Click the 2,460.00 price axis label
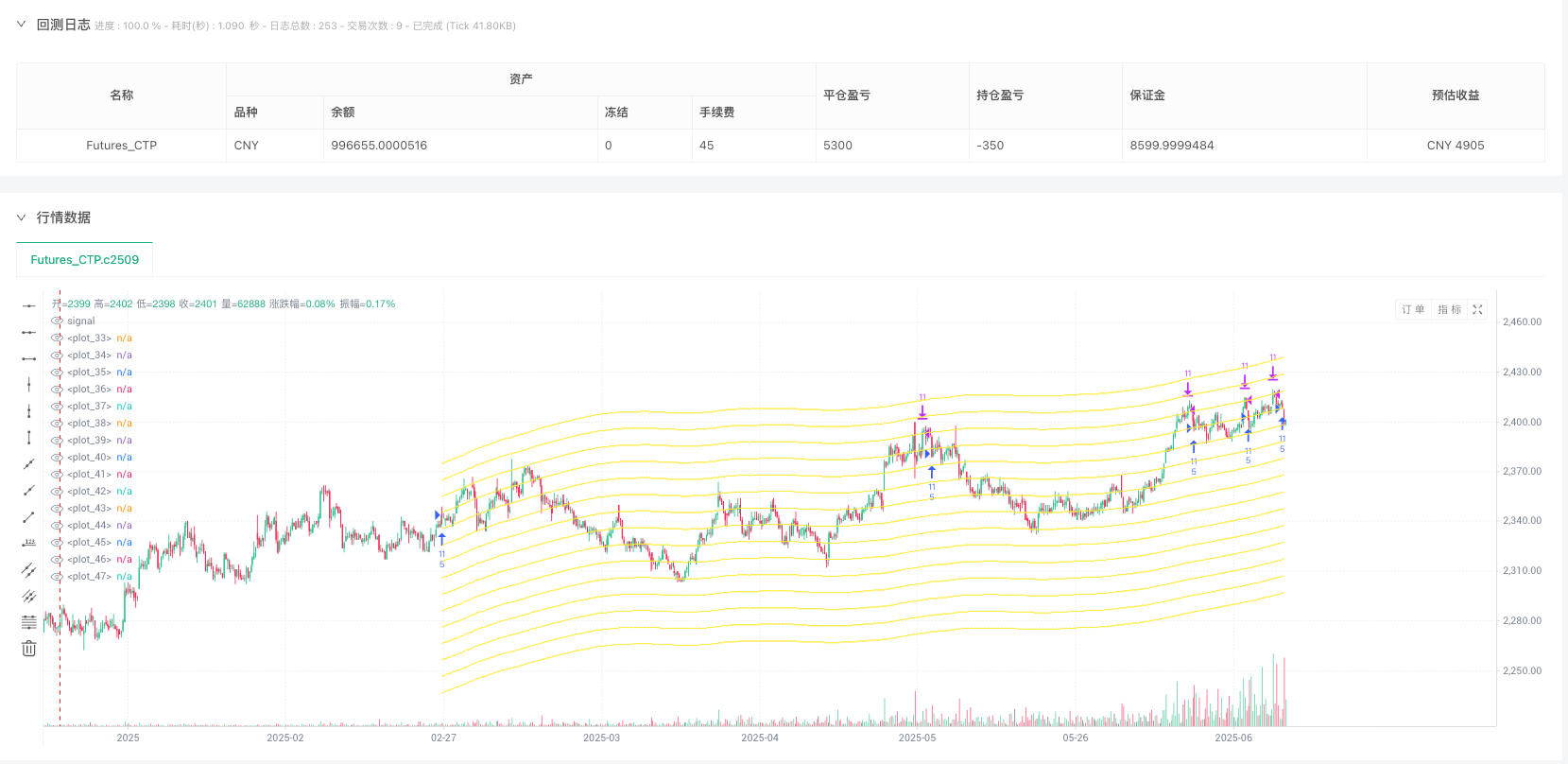 coord(1522,322)
